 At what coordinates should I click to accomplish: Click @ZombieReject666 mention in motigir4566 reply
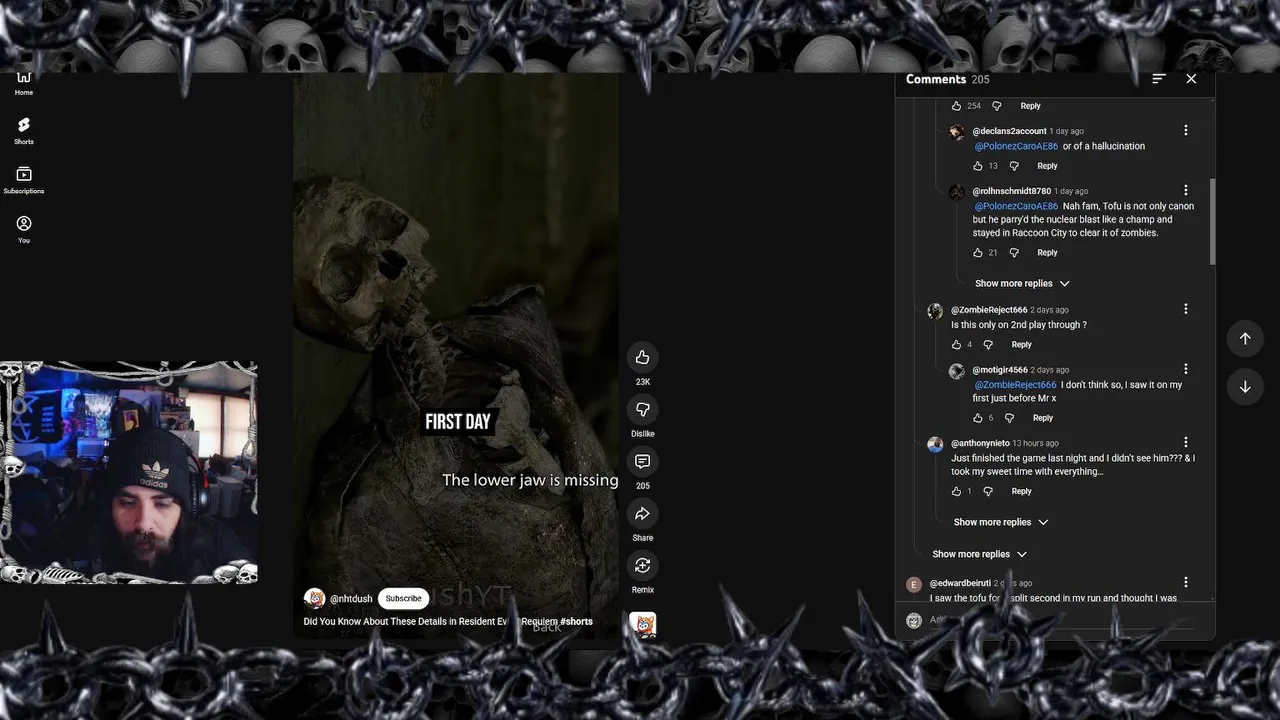pos(1016,385)
